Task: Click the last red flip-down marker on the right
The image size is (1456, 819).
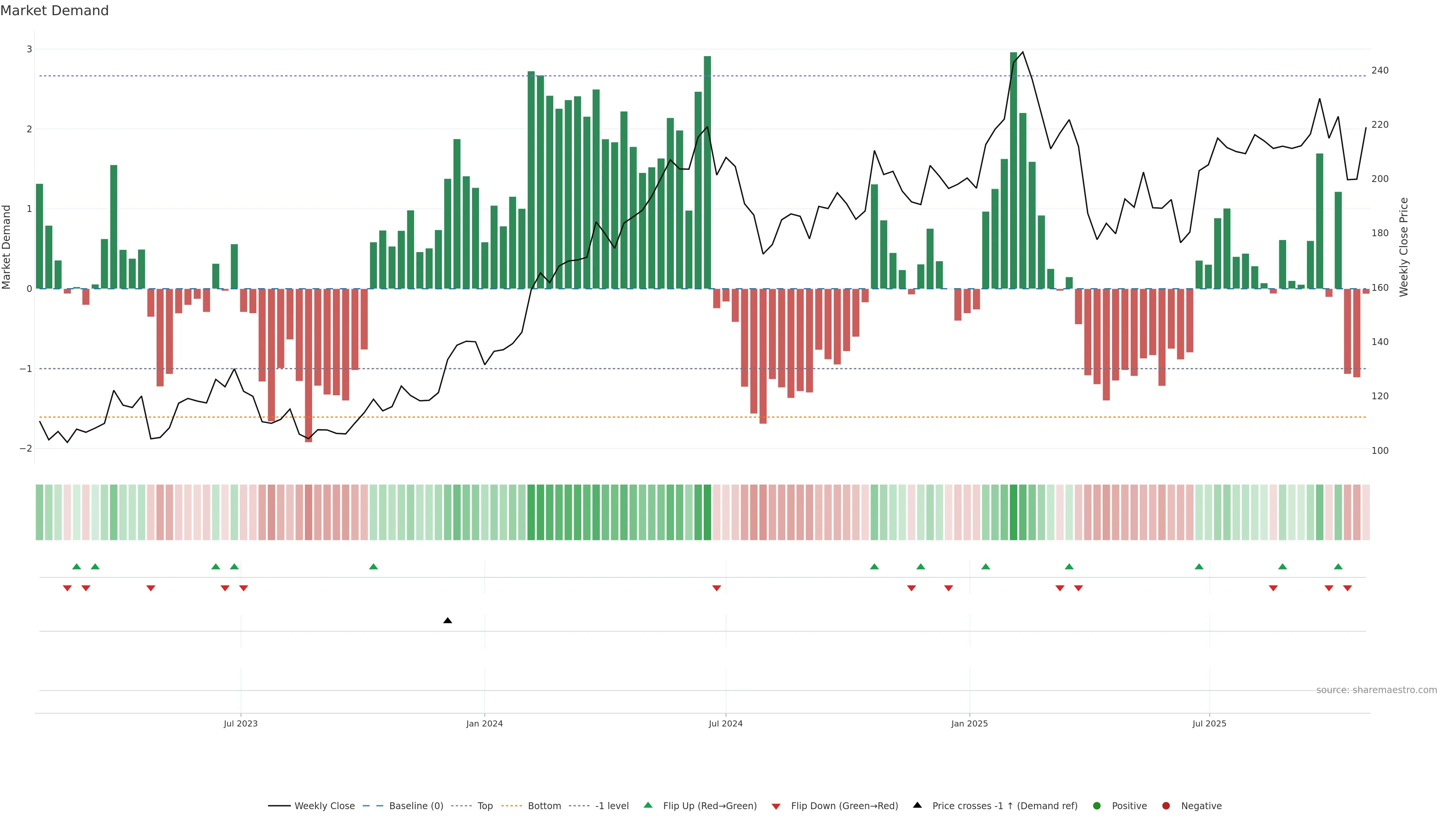Action: (x=1348, y=588)
